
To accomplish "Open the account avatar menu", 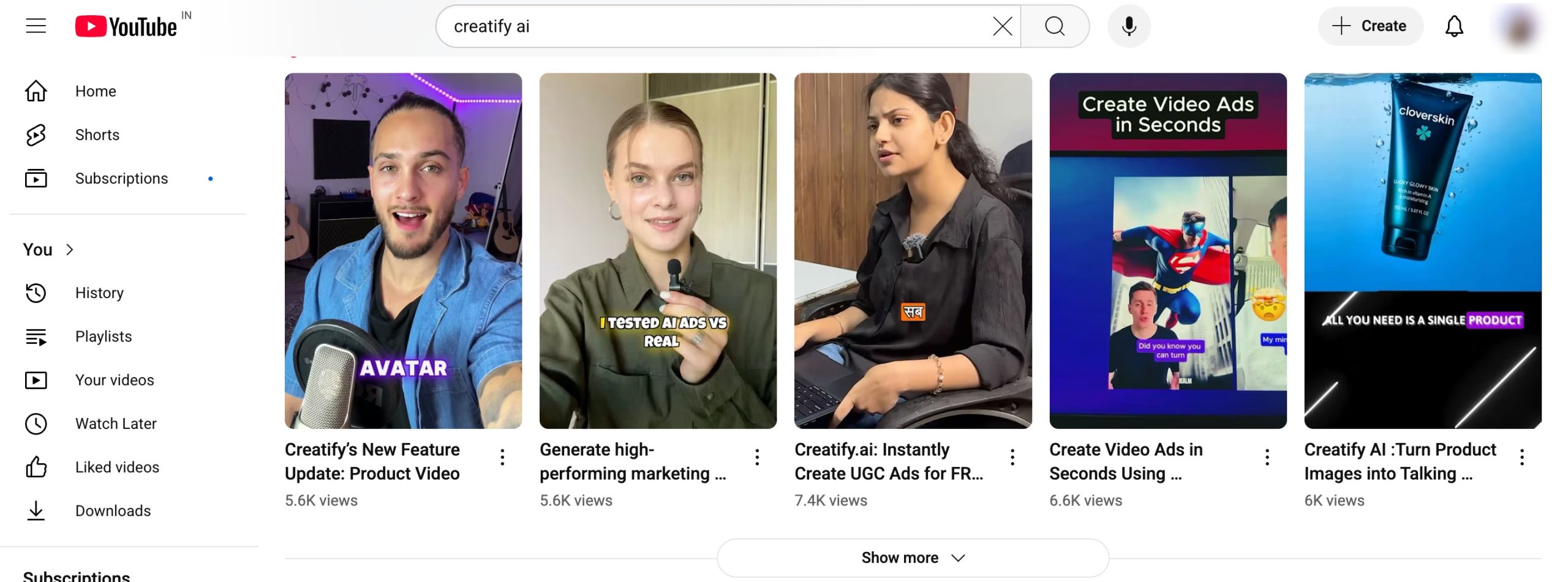I will point(1520,28).
